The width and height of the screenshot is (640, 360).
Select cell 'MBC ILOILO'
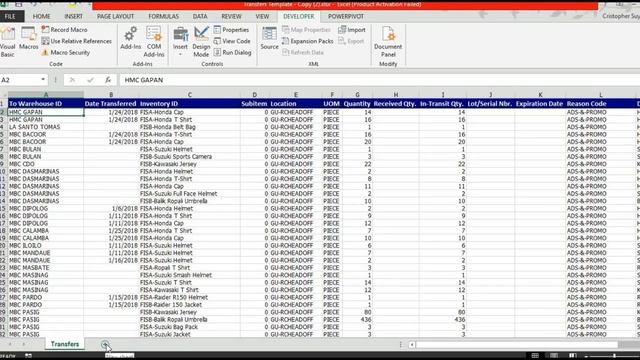pos(46,245)
